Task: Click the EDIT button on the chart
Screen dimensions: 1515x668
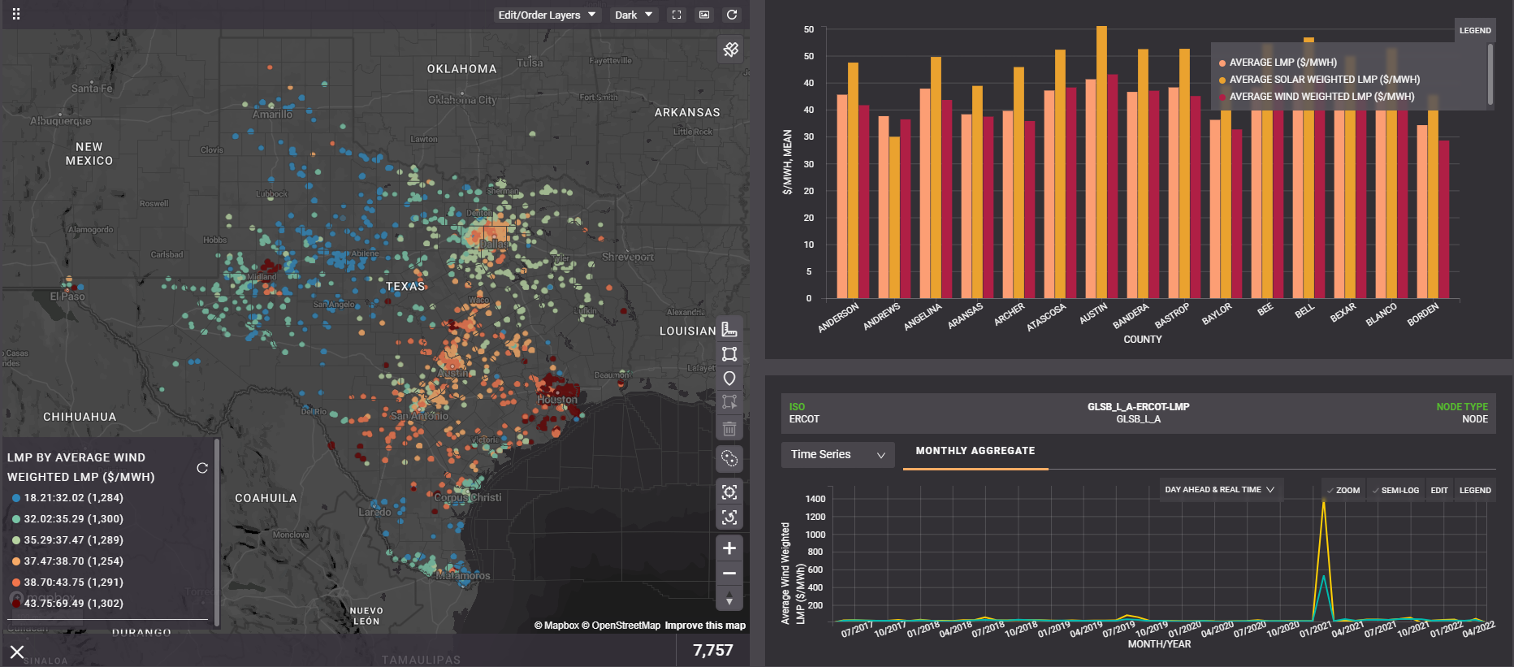Action: pos(1439,490)
